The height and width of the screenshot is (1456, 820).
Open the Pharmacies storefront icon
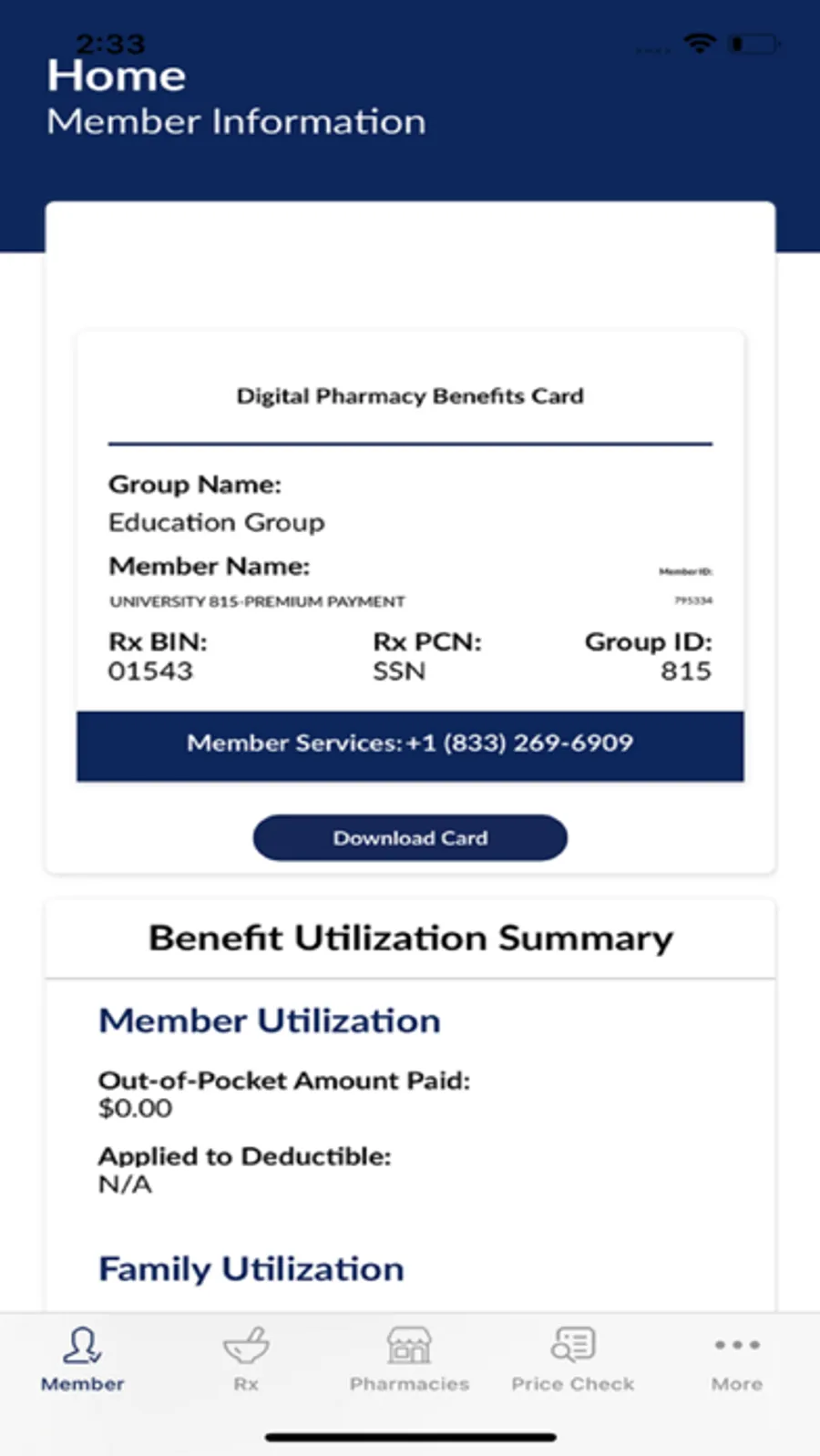409,1345
